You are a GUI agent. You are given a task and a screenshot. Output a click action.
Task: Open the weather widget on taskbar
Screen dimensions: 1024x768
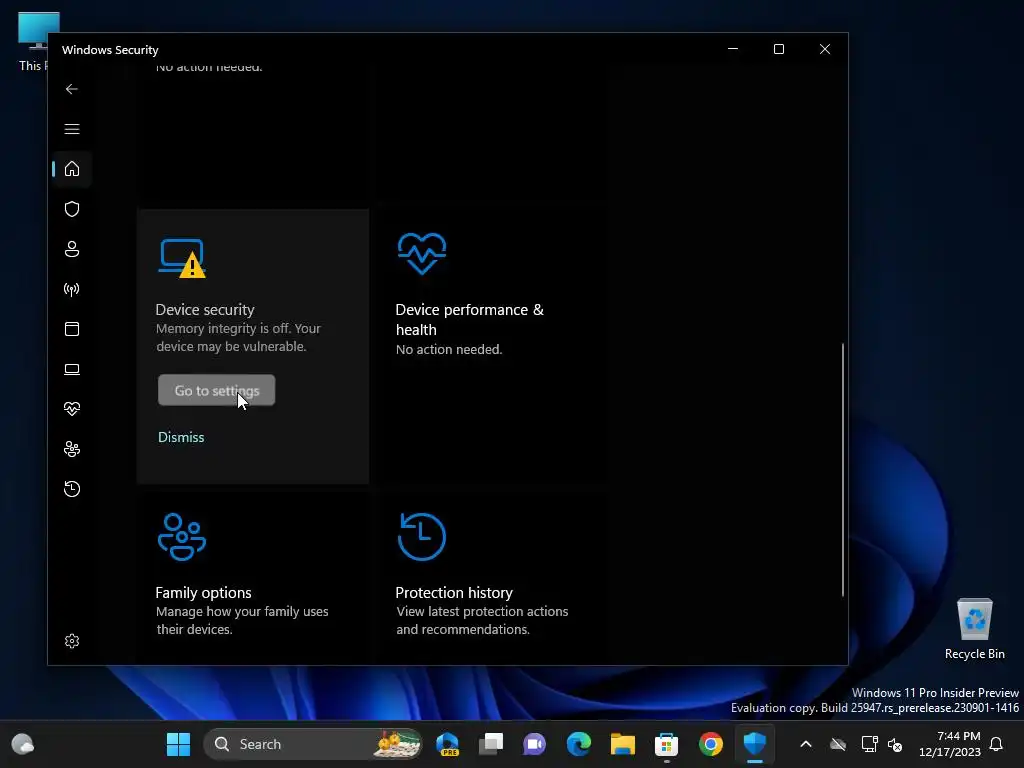[x=23, y=744]
